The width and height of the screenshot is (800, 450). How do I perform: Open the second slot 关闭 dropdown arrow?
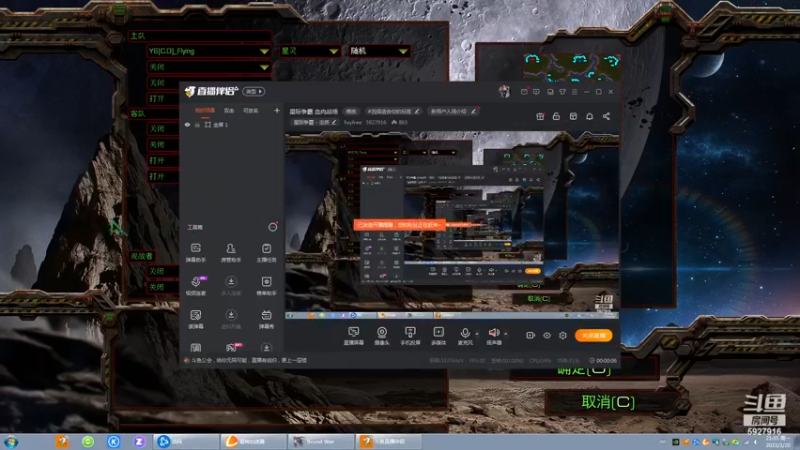click(x=264, y=67)
